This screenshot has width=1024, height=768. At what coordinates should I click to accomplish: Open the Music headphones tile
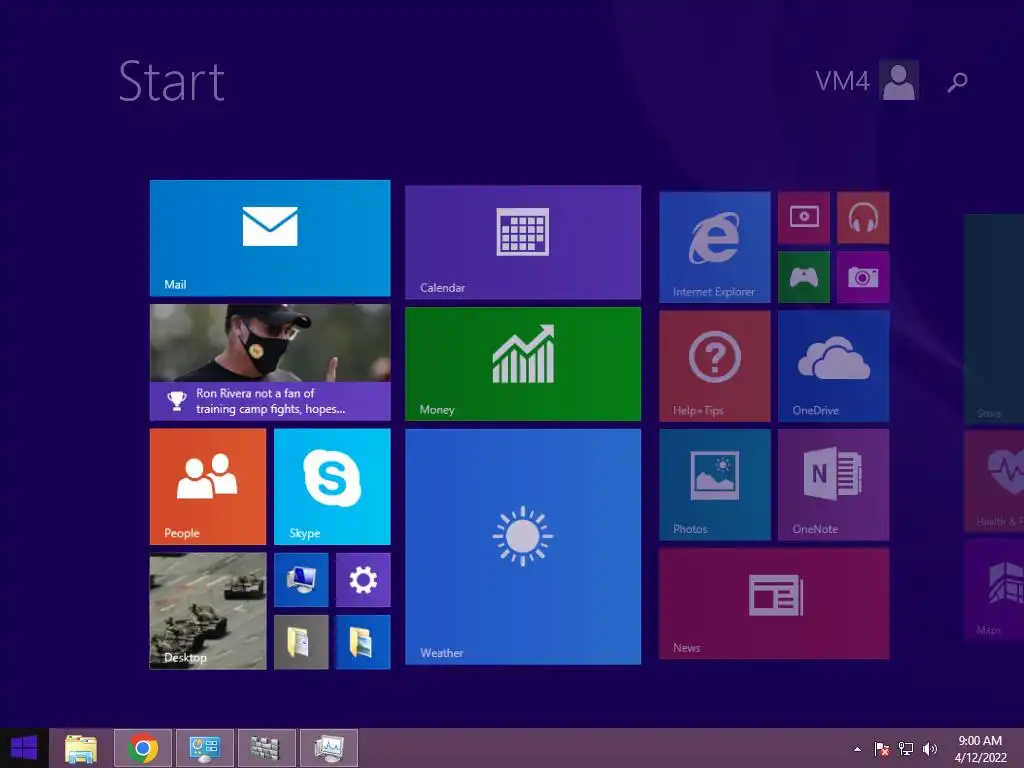click(863, 217)
